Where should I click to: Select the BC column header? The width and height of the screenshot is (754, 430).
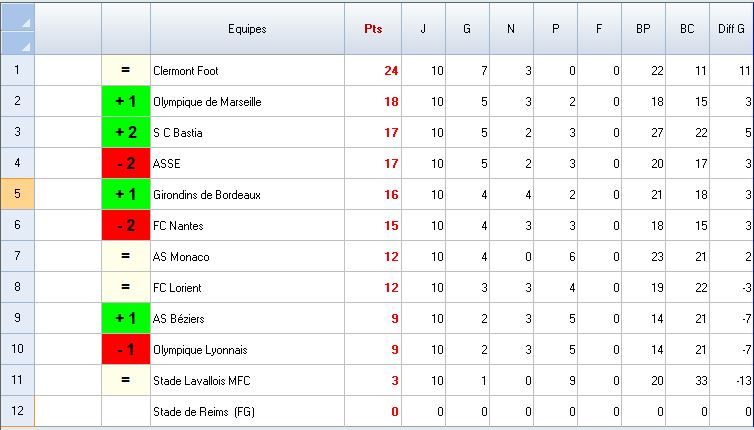click(687, 30)
